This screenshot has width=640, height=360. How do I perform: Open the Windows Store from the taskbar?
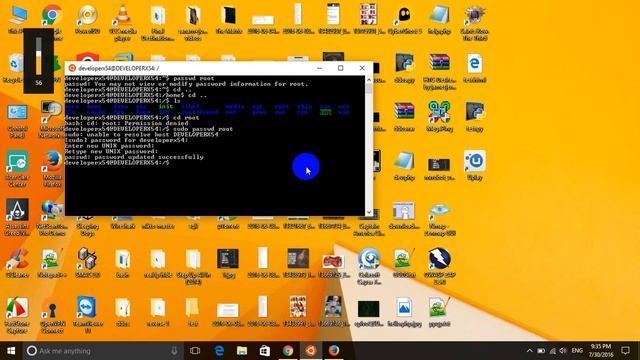[x=265, y=351]
